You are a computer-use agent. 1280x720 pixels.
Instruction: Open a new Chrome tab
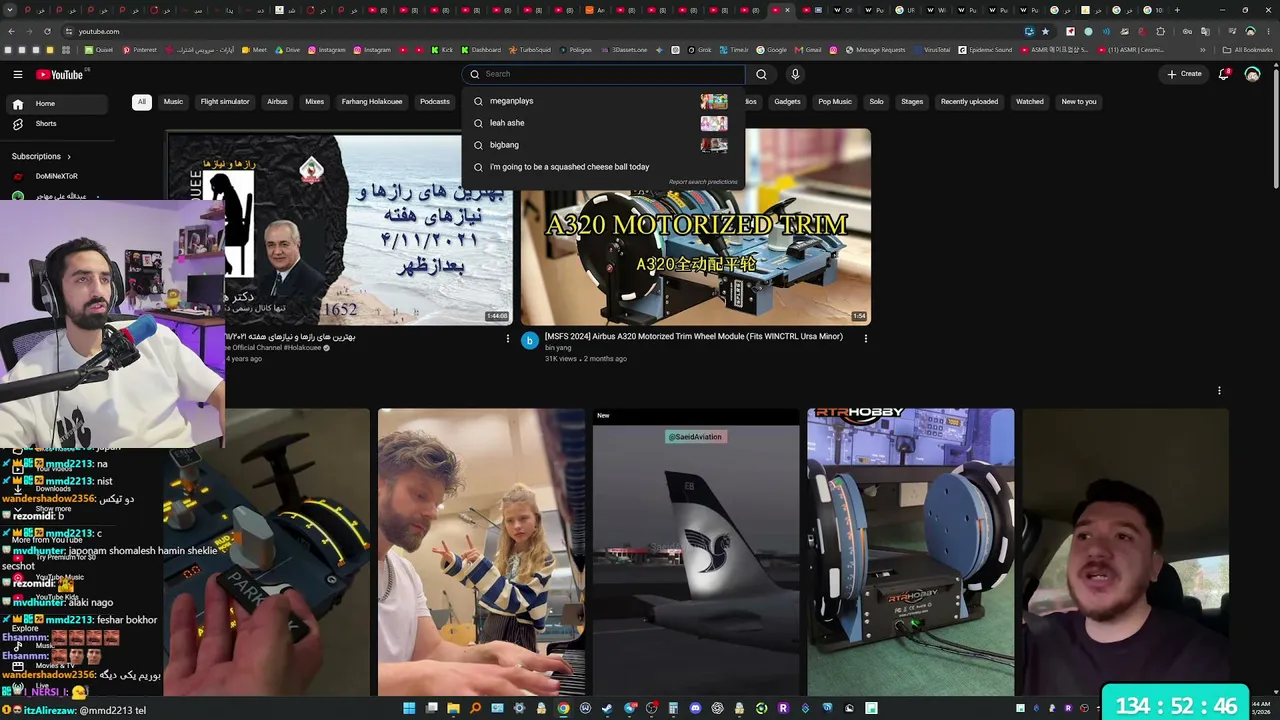(1177, 10)
